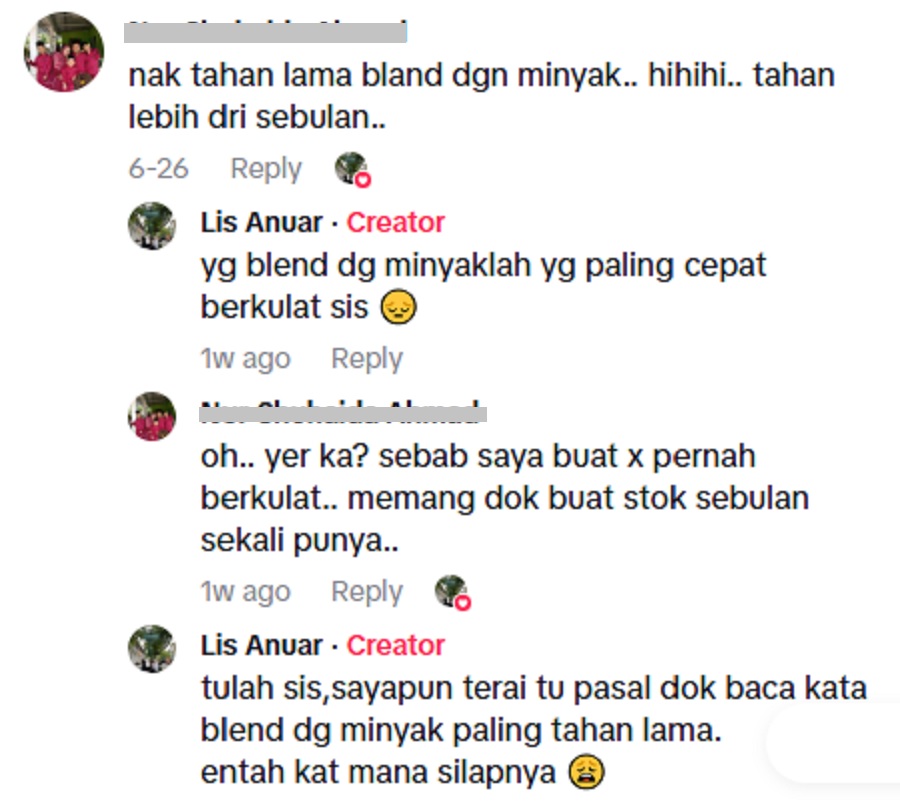900x809 pixels.
Task: Click the redacted username of the top comment
Action: (266, 32)
